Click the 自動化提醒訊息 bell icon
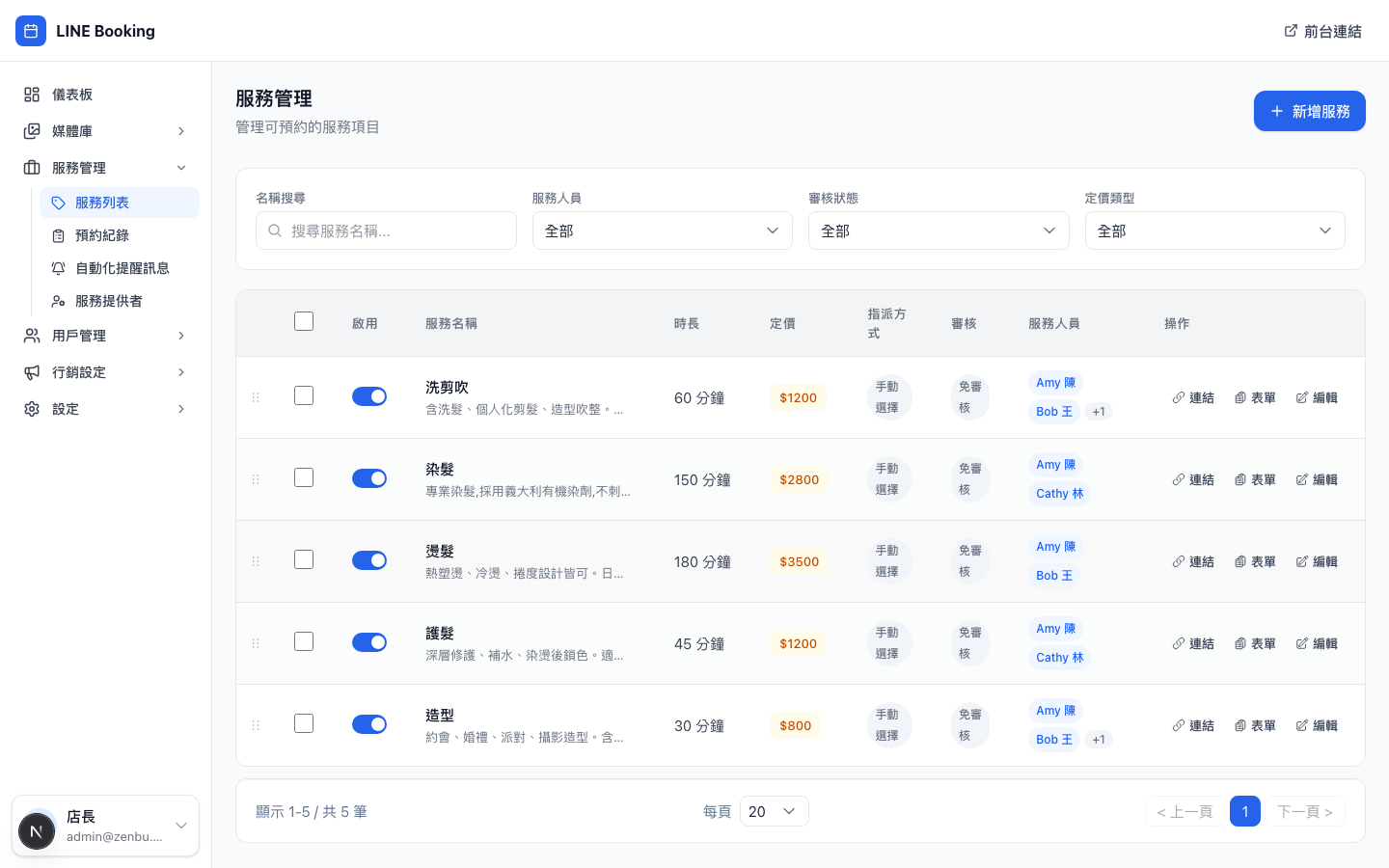This screenshot has height=868, width=1389. (x=59, y=268)
